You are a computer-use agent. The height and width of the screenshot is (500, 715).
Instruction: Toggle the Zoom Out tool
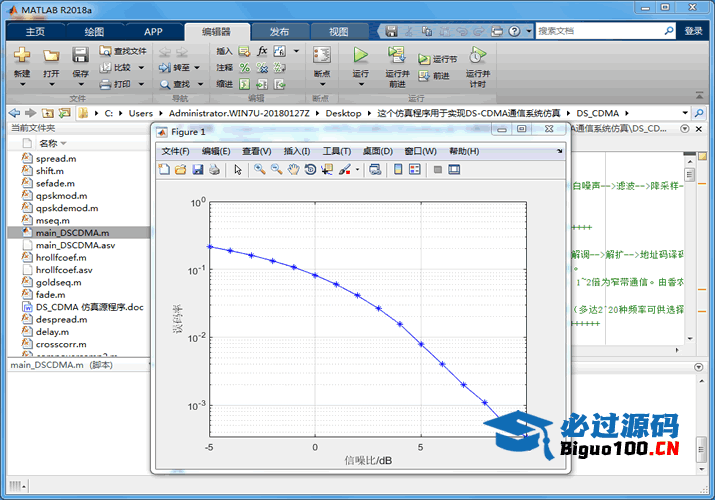pyautogui.click(x=276, y=170)
